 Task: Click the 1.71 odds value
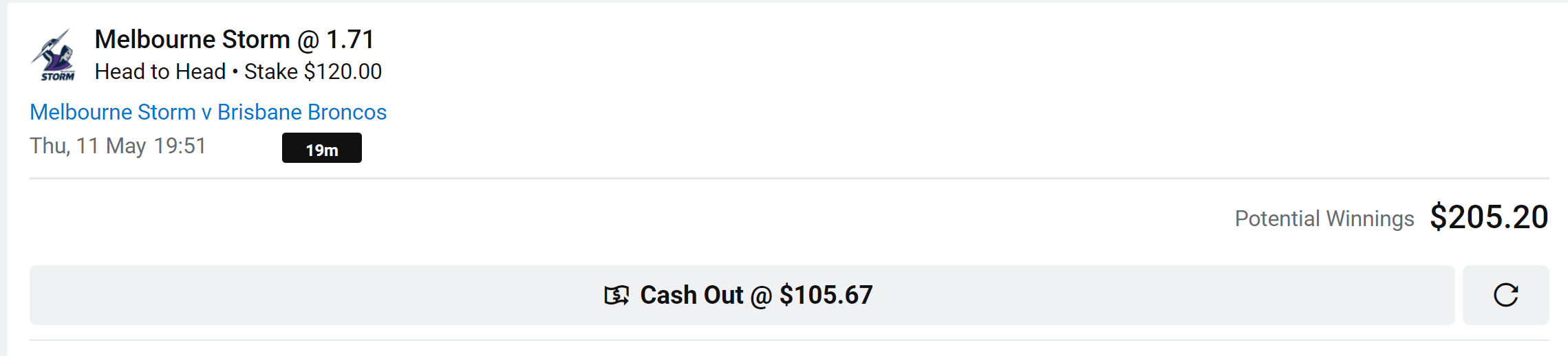click(350, 40)
